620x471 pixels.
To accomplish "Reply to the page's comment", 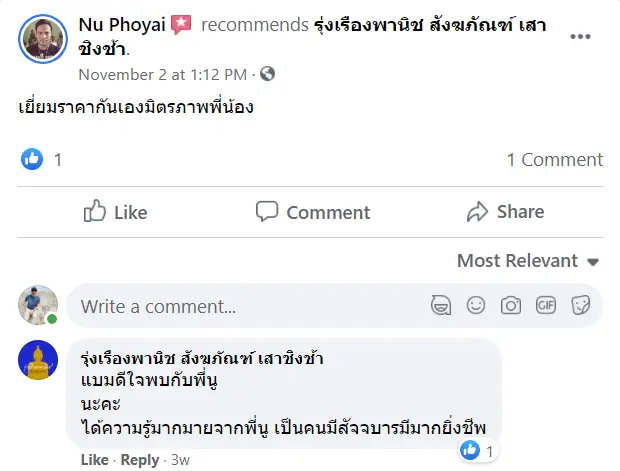I will pos(139,460).
